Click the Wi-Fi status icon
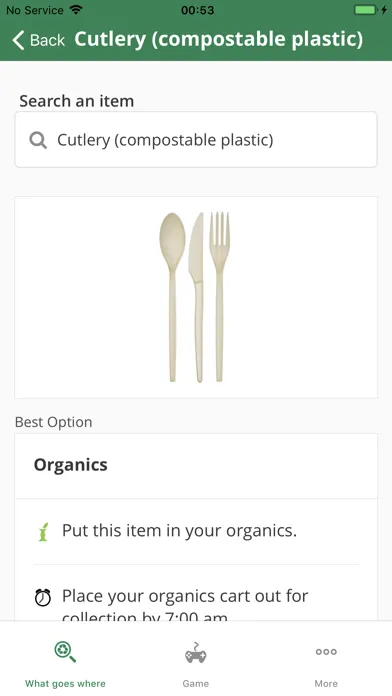This screenshot has height=696, width=392. 76,10
